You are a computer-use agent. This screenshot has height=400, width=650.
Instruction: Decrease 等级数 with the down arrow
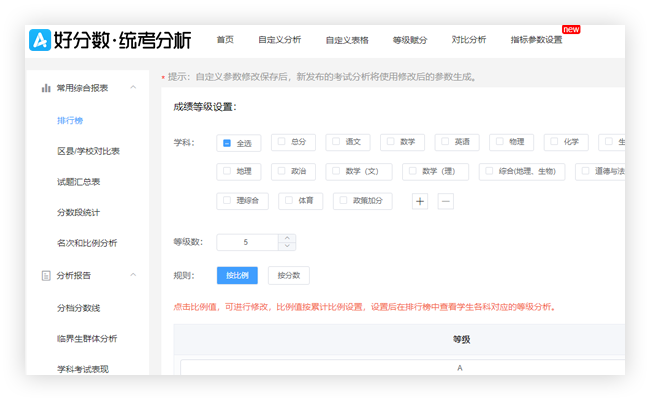(287, 246)
